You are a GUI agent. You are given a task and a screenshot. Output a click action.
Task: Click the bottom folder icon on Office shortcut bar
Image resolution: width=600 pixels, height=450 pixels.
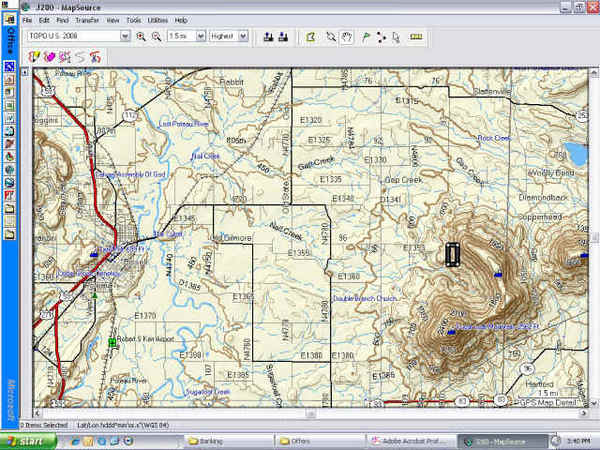click(x=10, y=234)
